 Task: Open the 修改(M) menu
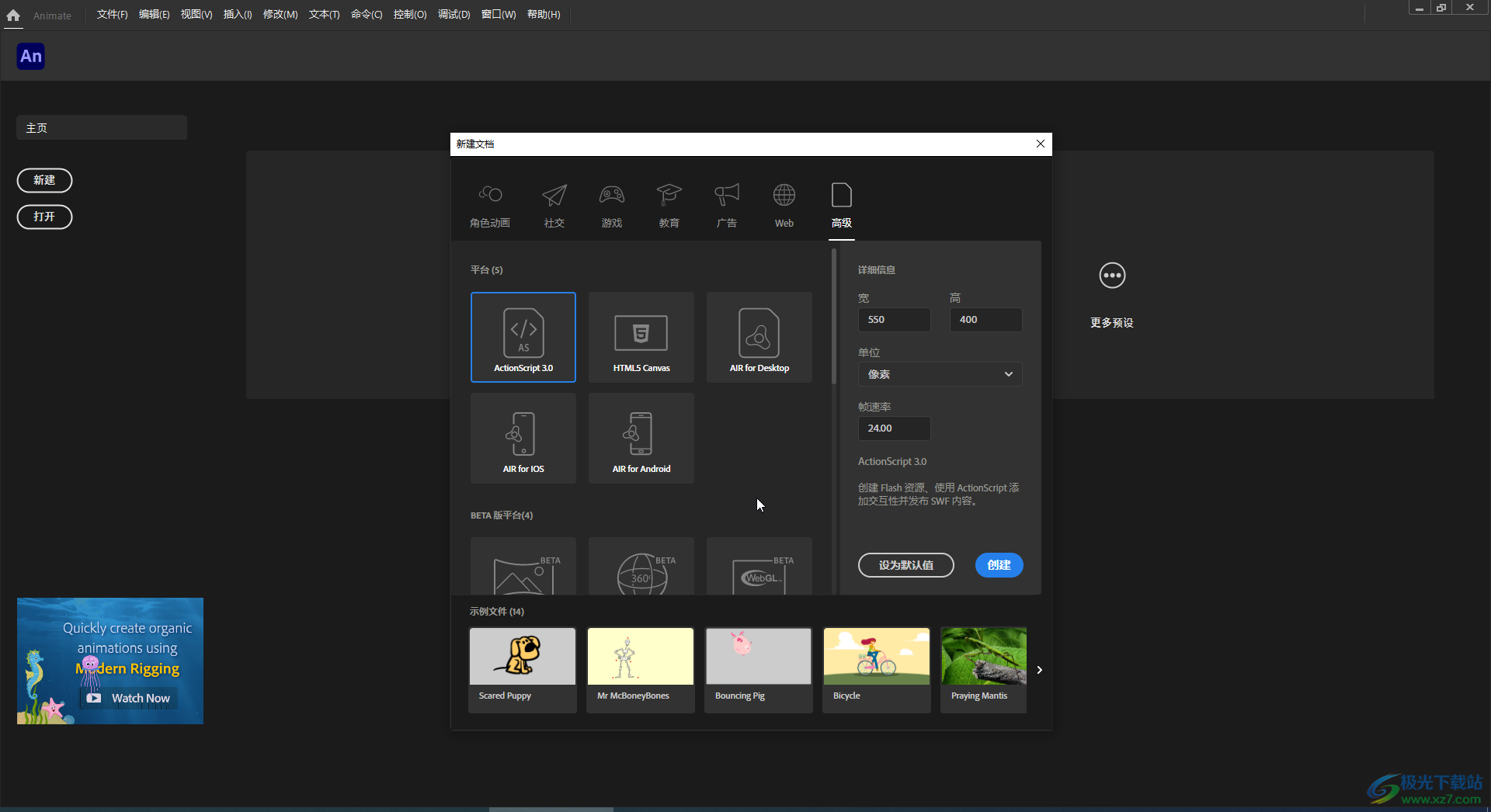(x=280, y=15)
